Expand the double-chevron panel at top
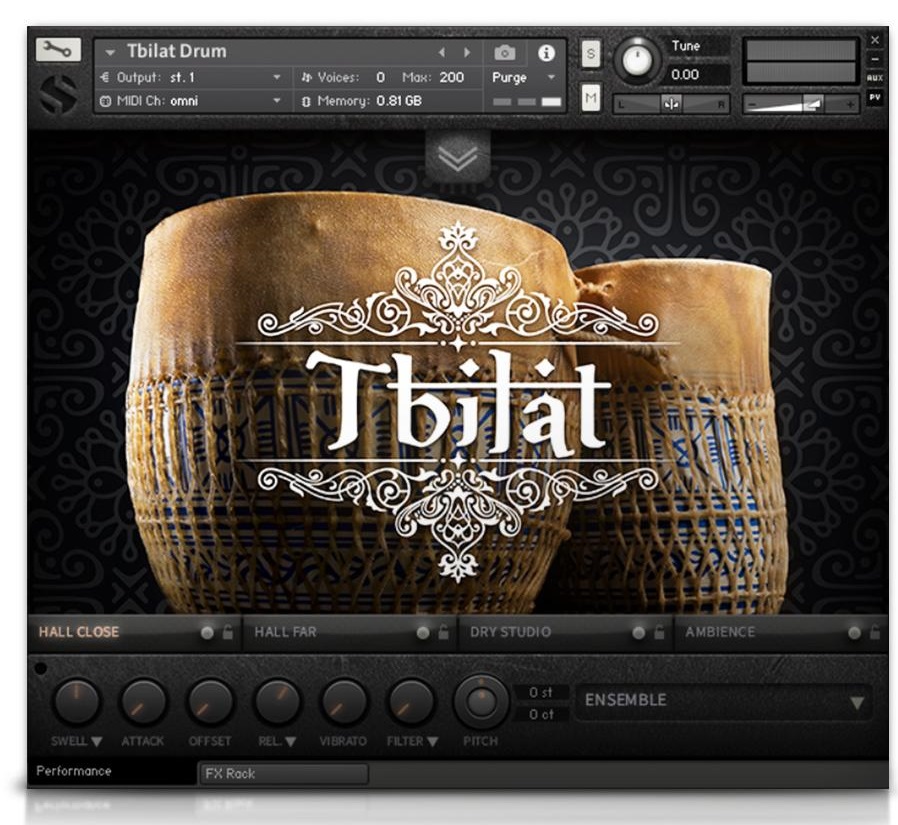 coord(458,156)
